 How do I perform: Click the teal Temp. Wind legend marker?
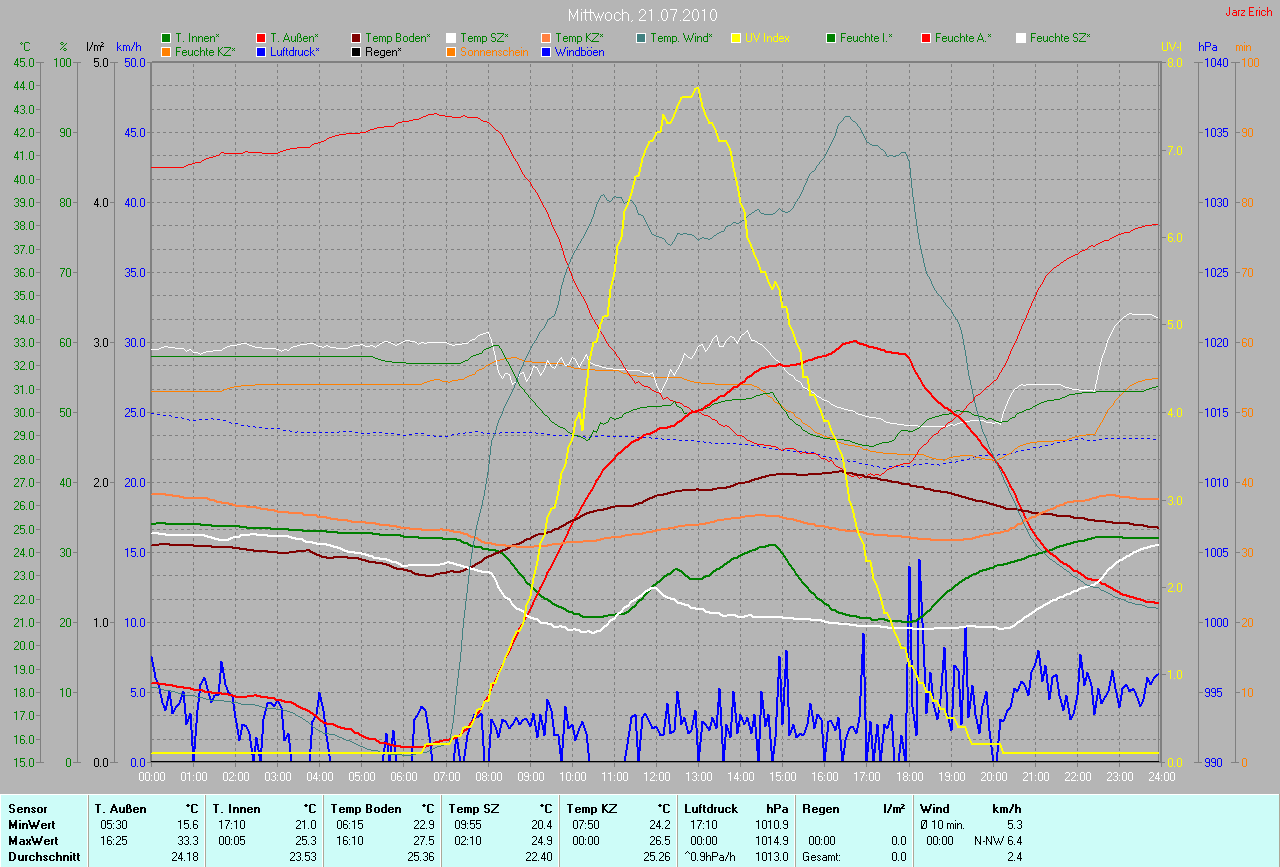641,38
